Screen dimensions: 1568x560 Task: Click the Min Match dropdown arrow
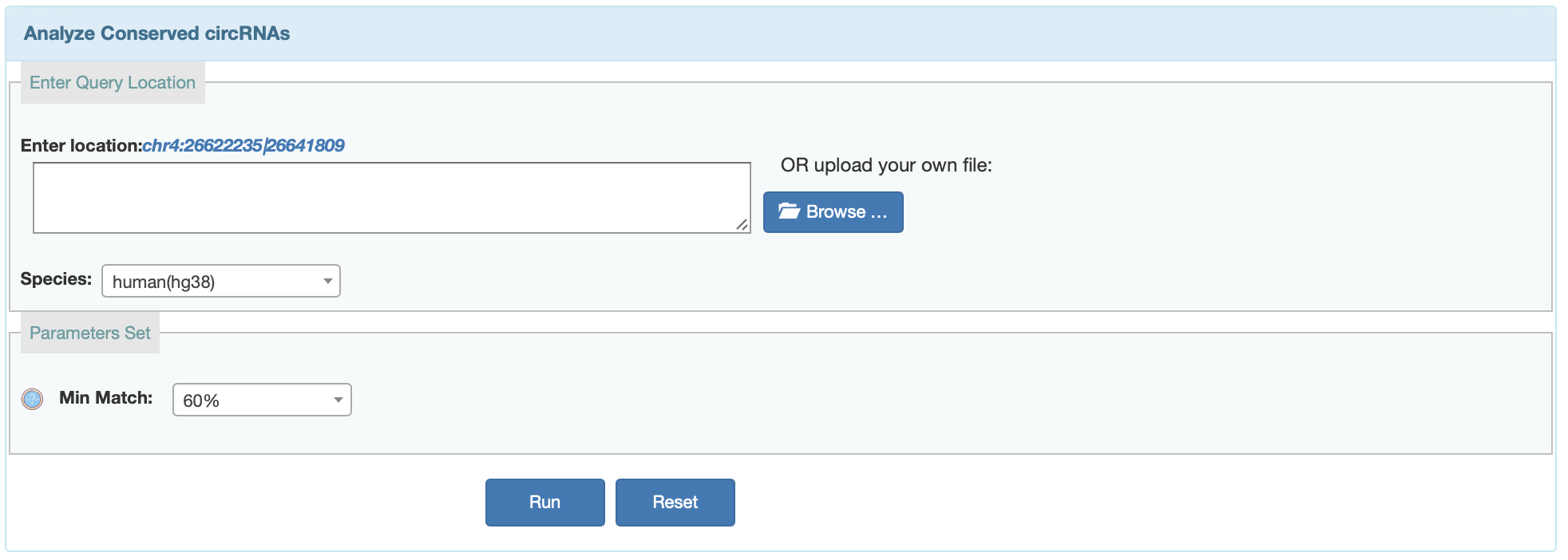point(339,400)
